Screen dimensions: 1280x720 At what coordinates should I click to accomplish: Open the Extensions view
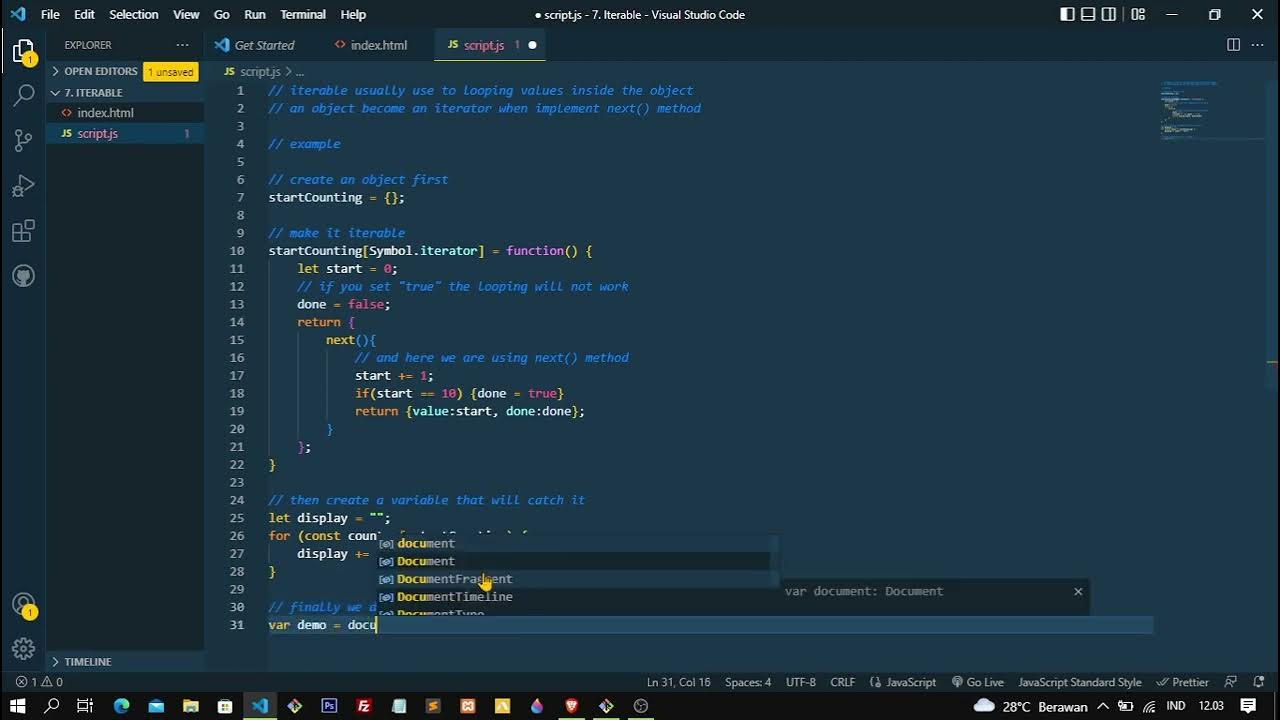[23, 231]
